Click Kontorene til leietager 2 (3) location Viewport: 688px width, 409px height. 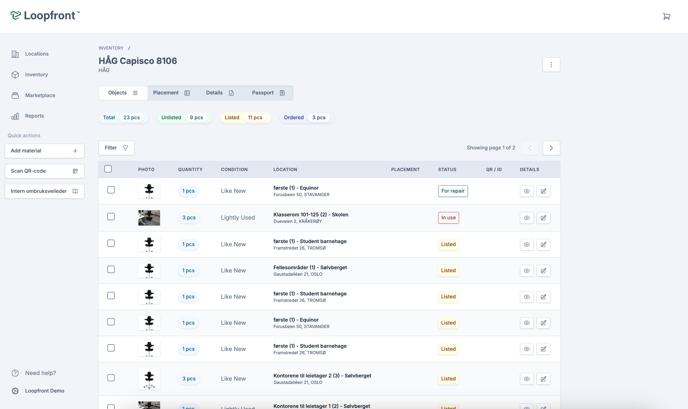click(322, 376)
